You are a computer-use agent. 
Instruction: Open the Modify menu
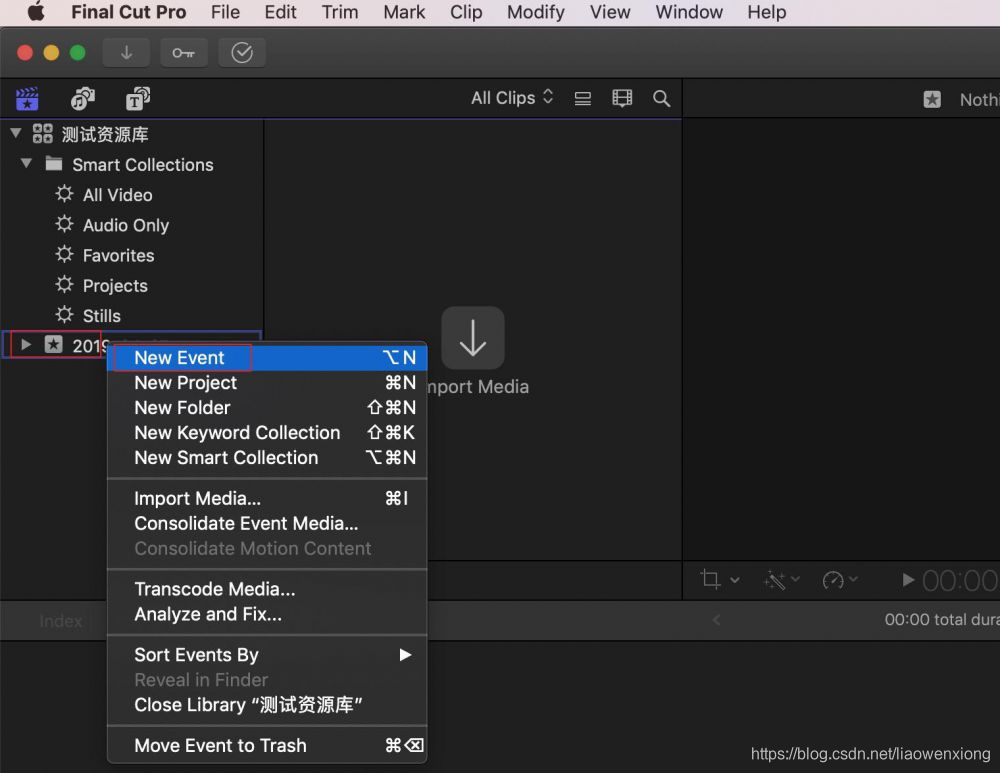[x=536, y=12]
